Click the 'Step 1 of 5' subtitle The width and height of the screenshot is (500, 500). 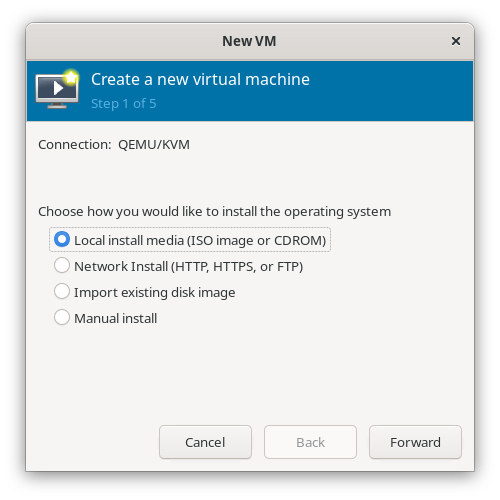coord(124,104)
